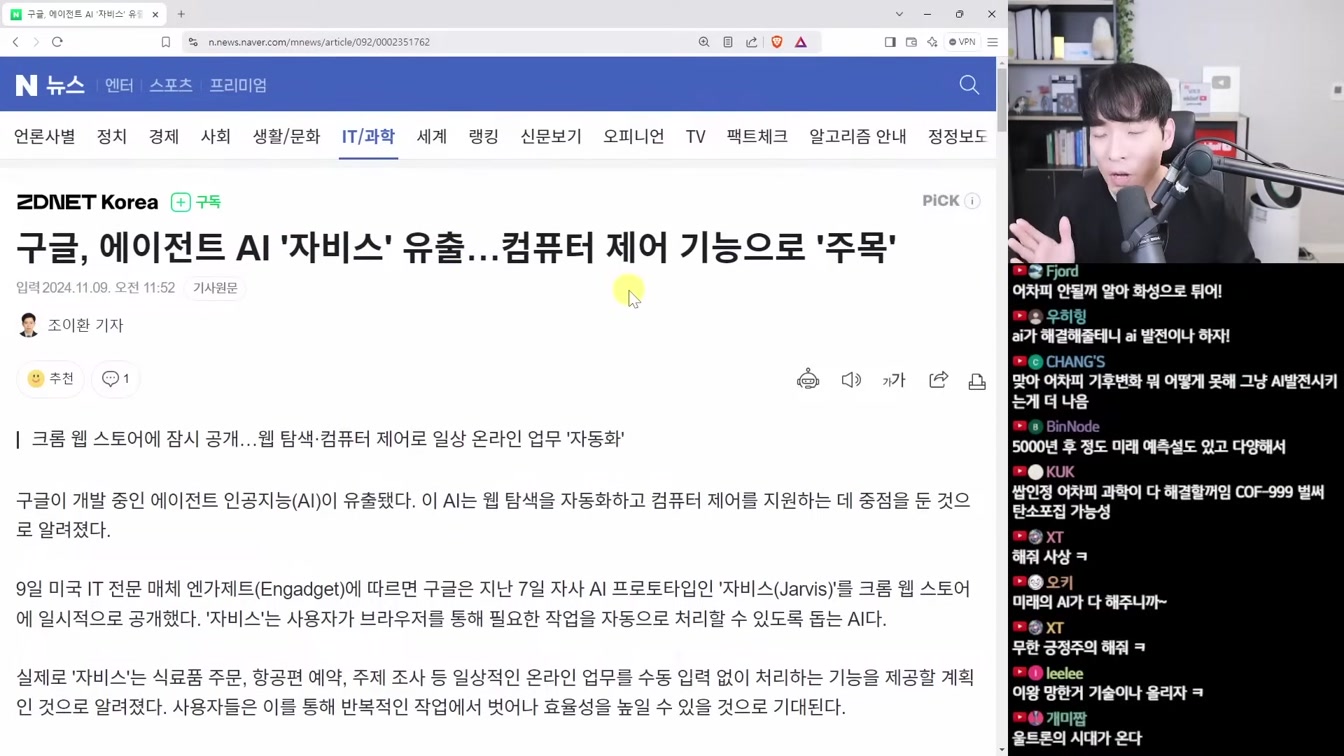Click the 추천 recommend button
The width and height of the screenshot is (1344, 756).
[x=50, y=379]
